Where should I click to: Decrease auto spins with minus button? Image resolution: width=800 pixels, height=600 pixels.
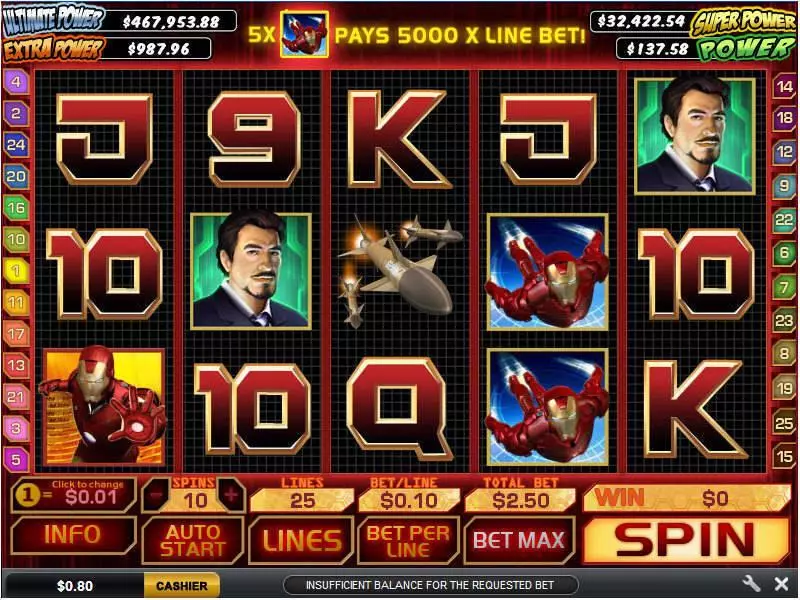pyautogui.click(x=156, y=495)
